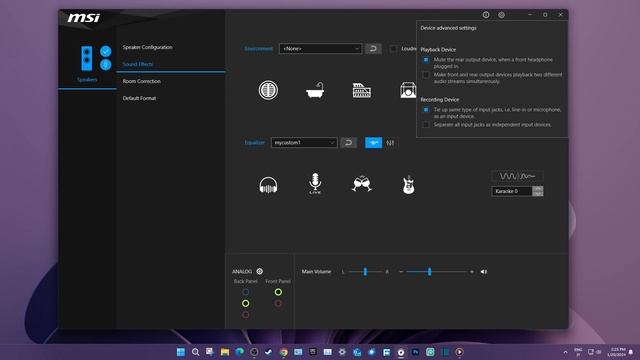Open the info icon in title bar
This screenshot has height=360, width=640.
coord(486,15)
